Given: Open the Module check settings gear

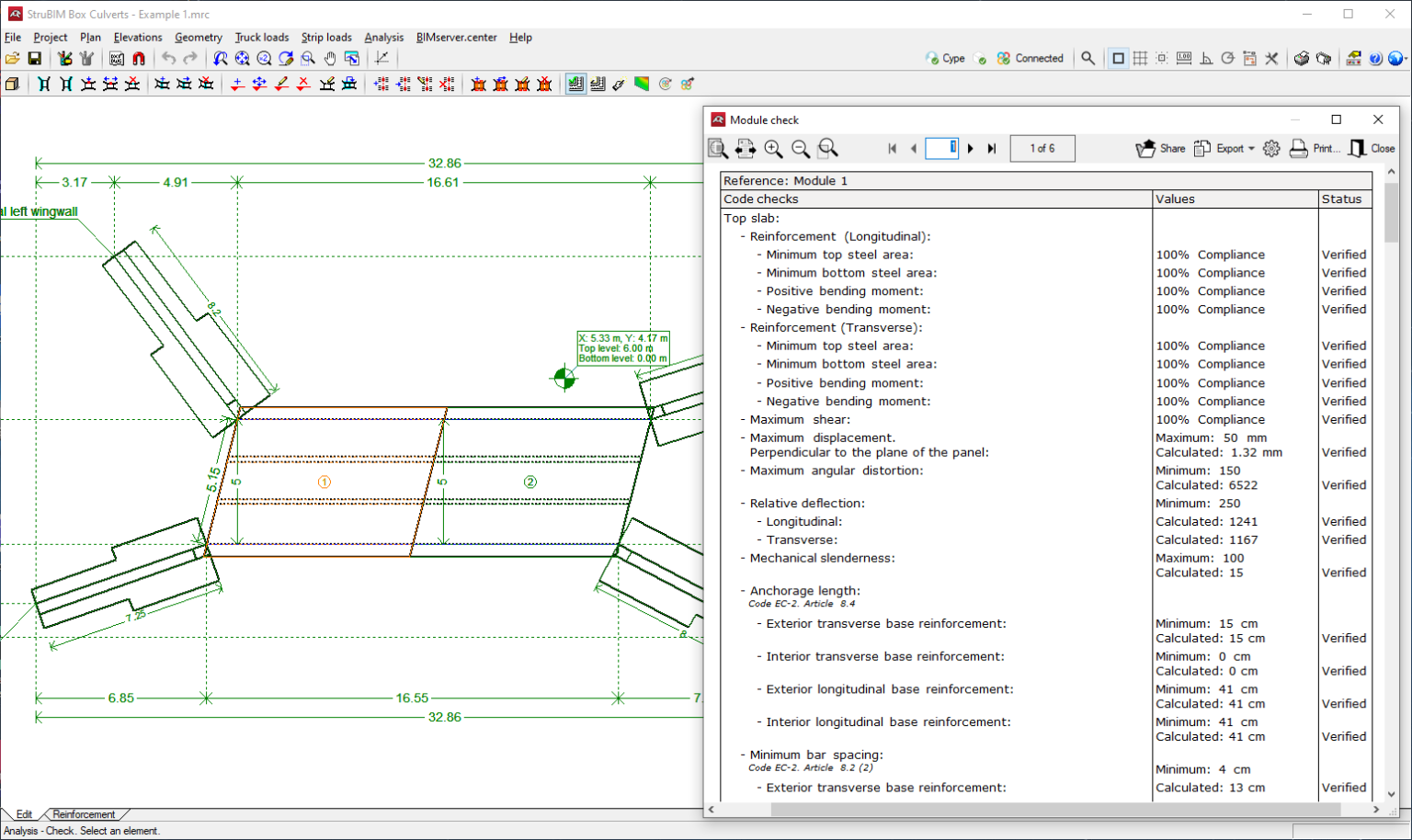Looking at the screenshot, I should [x=1271, y=148].
